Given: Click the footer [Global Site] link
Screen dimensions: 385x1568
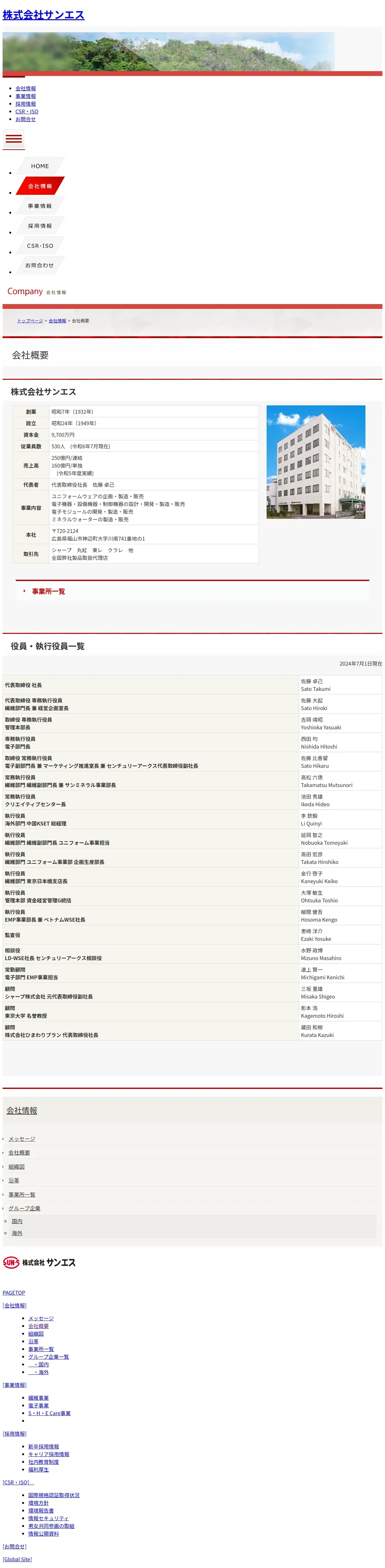Looking at the screenshot, I should tap(17, 1559).
